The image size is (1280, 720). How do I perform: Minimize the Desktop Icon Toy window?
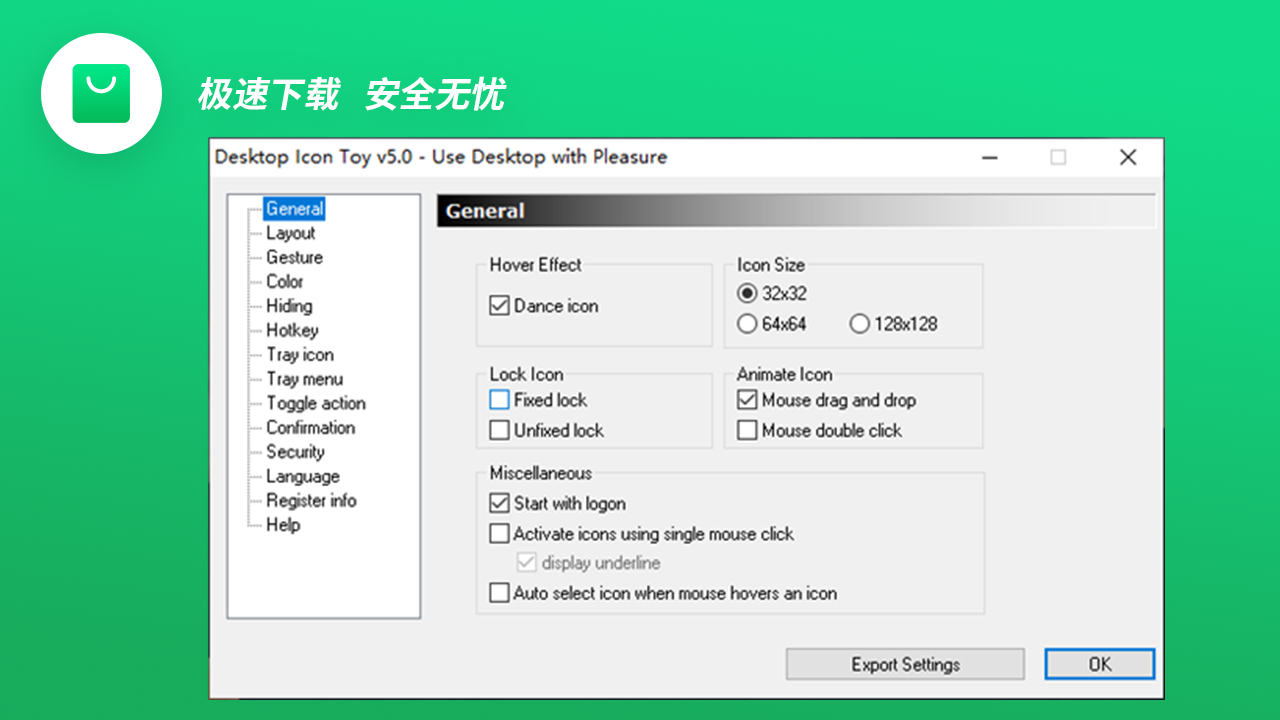989,157
